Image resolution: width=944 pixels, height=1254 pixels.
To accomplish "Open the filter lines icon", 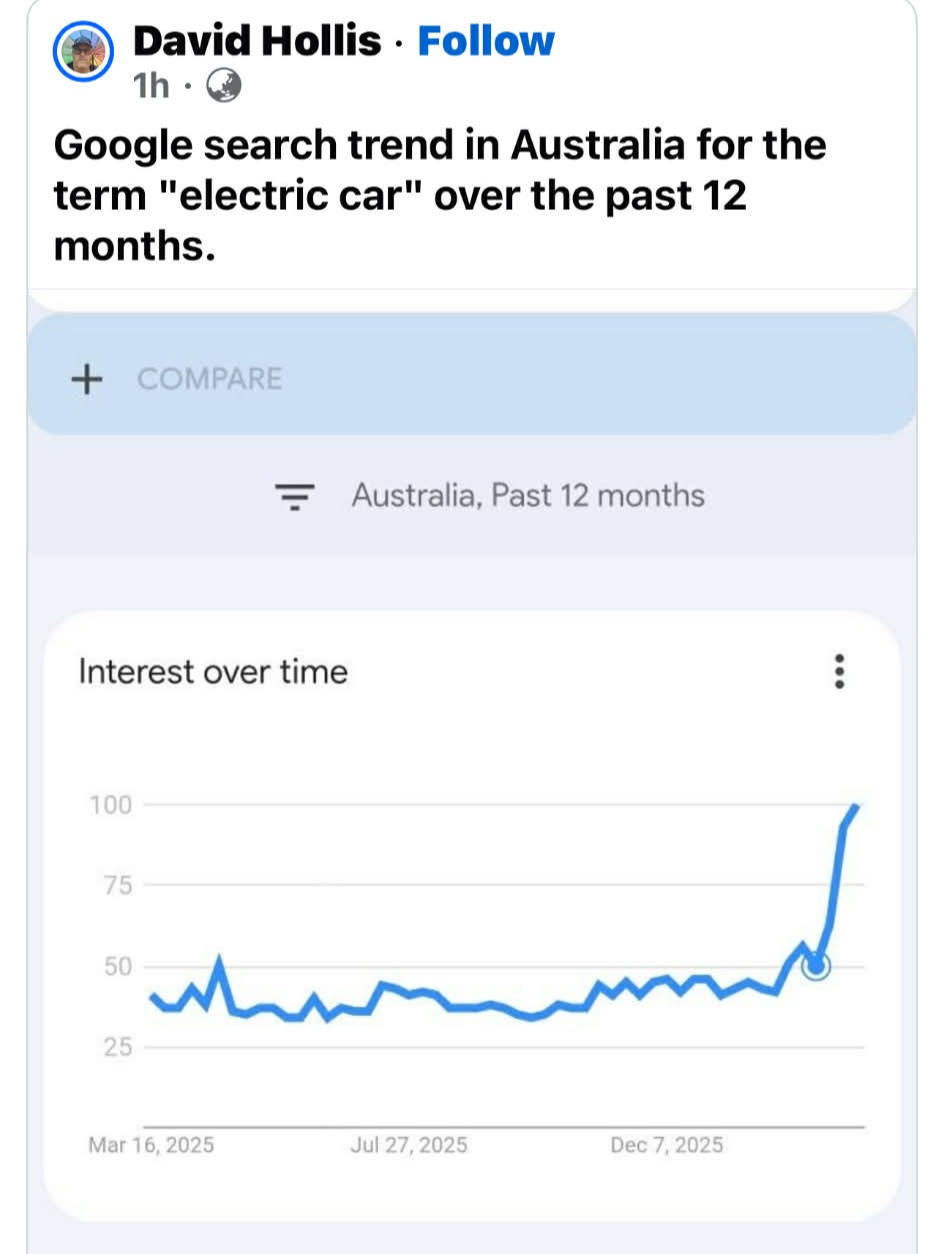I will click(x=295, y=496).
